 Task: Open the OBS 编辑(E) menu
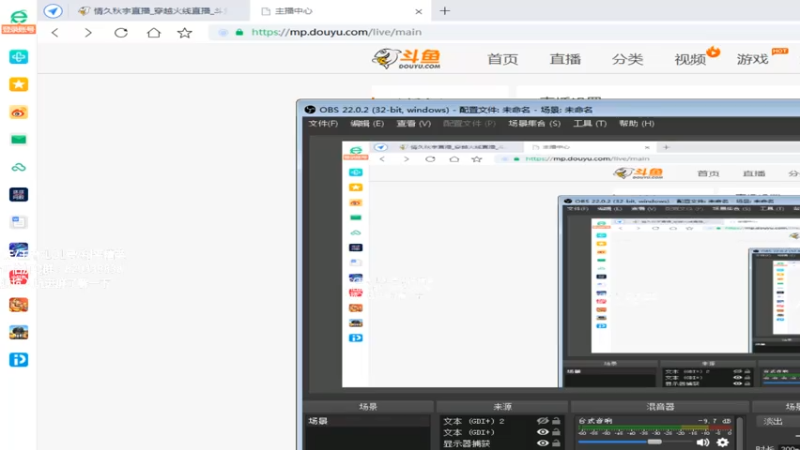367,123
